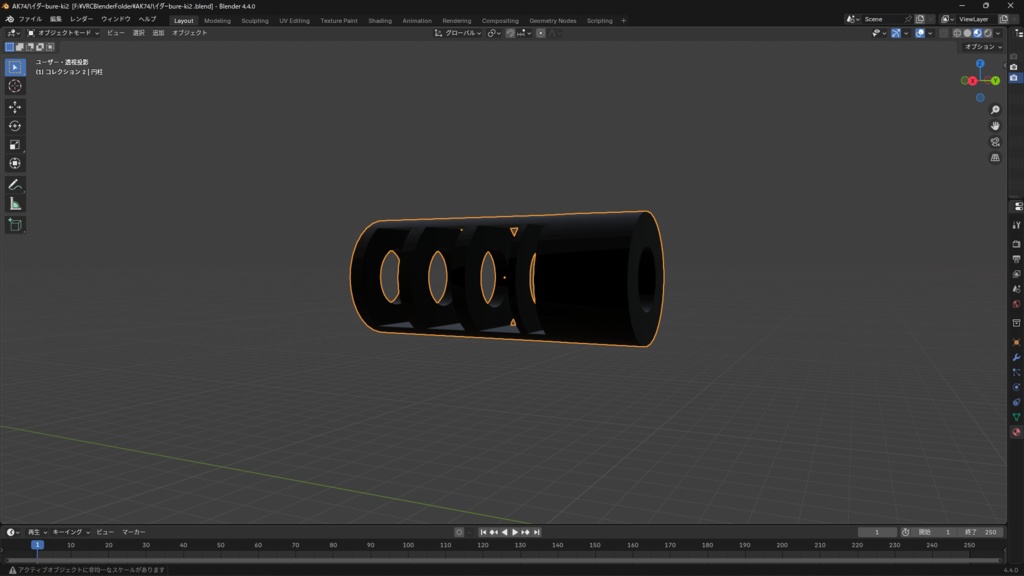Activate the Transform tool
The image size is (1024, 576).
[15, 164]
